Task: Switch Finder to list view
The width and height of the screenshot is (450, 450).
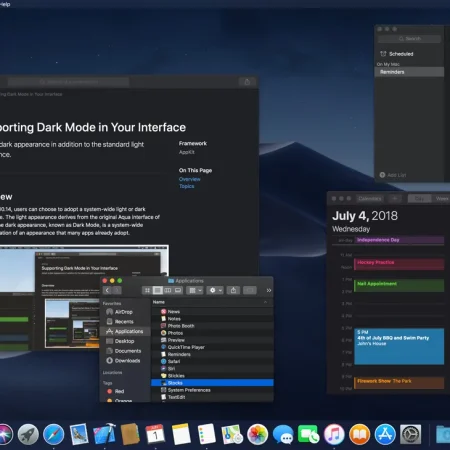Action: (157, 290)
